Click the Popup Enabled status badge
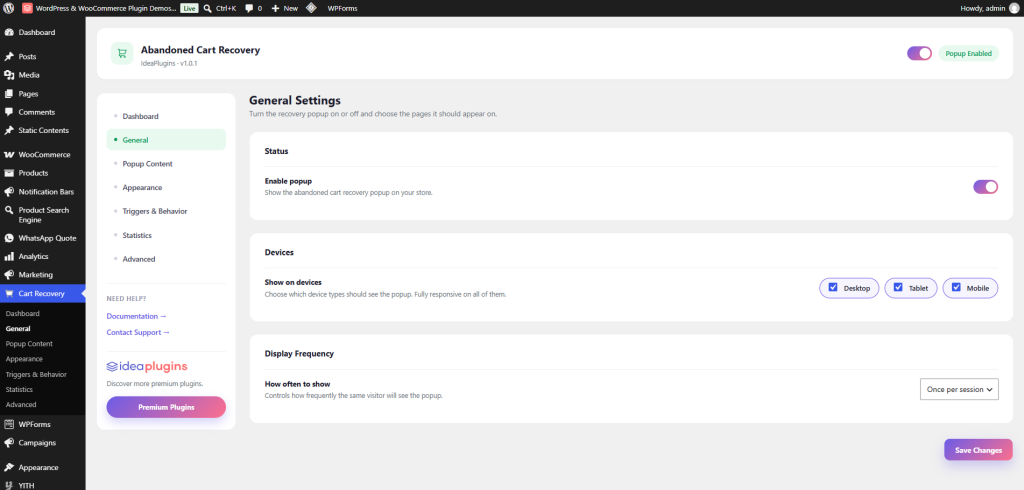This screenshot has height=490, width=1024. [x=968, y=54]
